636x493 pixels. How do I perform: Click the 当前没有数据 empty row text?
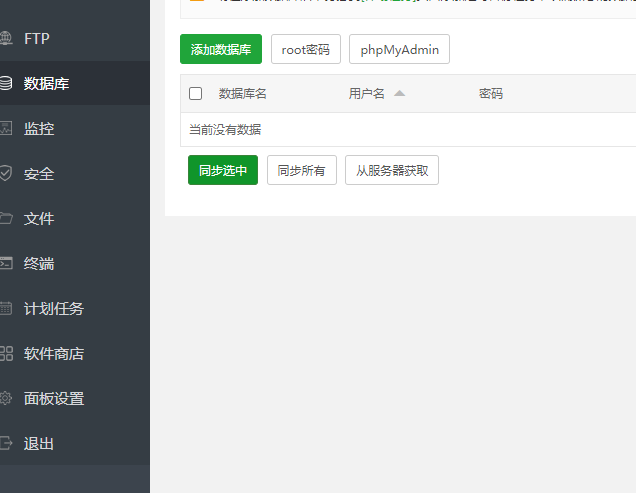[x=225, y=130]
